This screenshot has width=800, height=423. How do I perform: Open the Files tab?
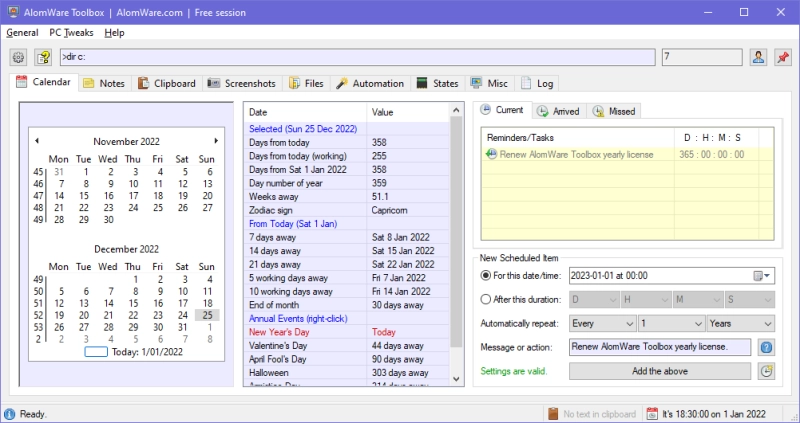tap(307, 84)
